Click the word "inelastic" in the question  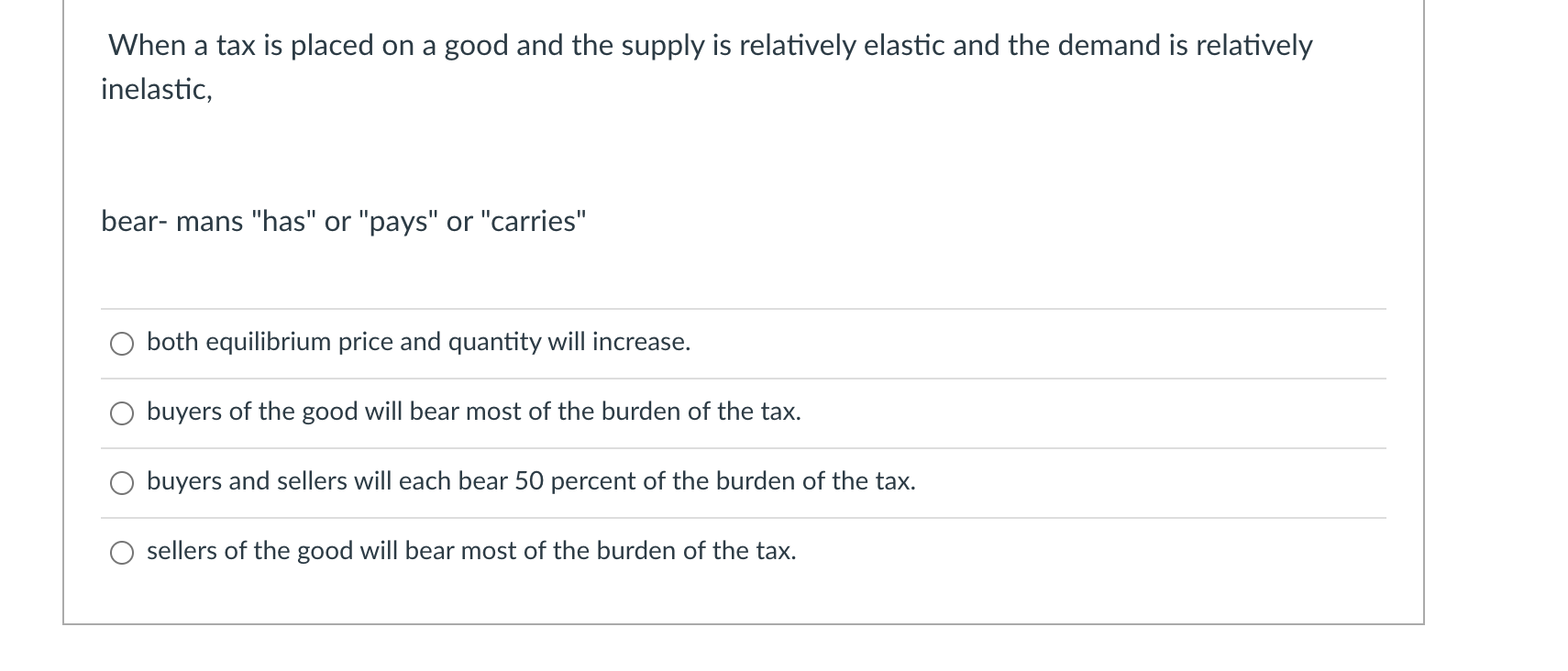(x=154, y=90)
